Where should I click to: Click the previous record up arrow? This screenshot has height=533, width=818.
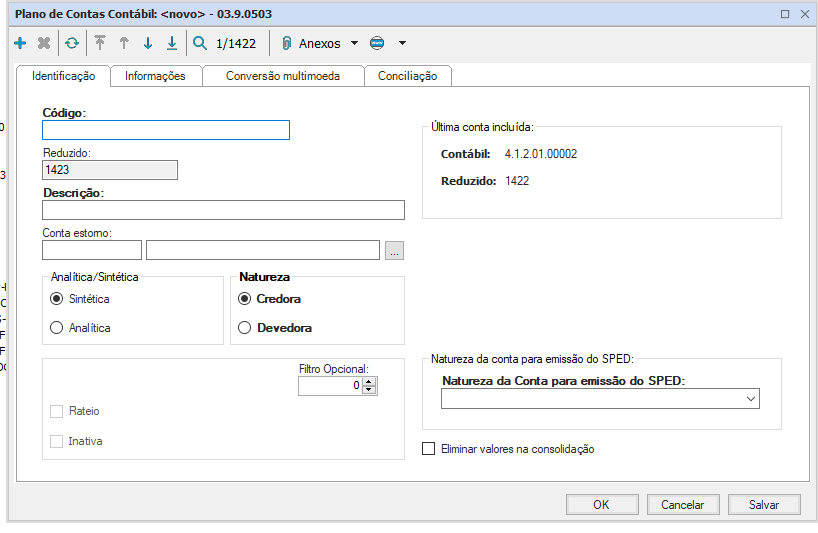(x=124, y=44)
